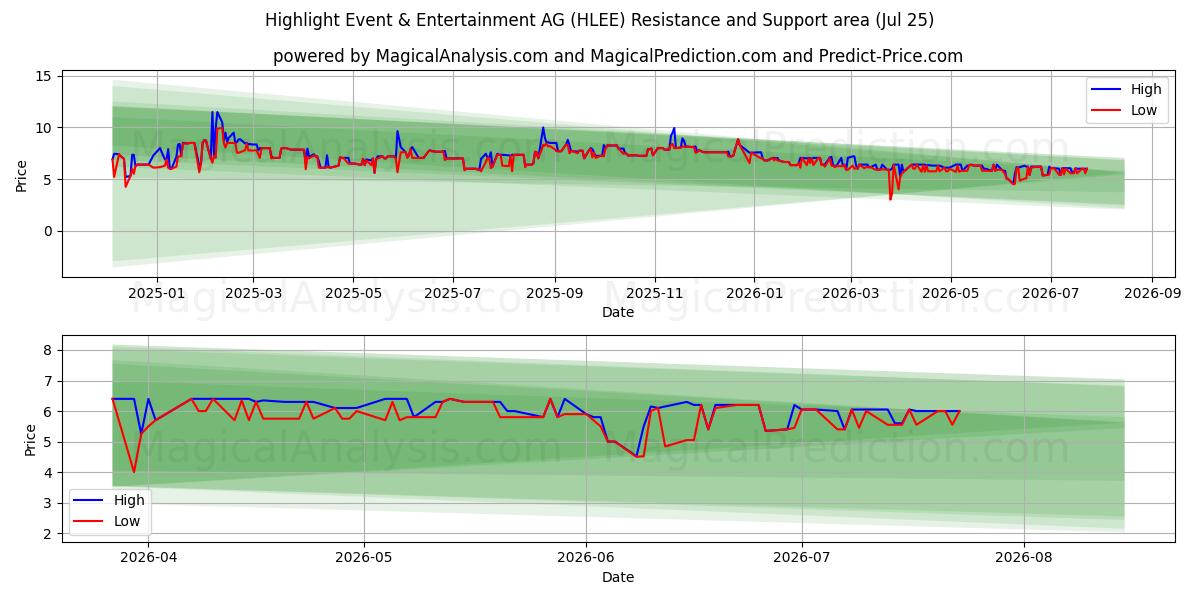Click the 2025-11 tick label on top chart
This screenshot has width=1200, height=600.
pyautogui.click(x=655, y=294)
